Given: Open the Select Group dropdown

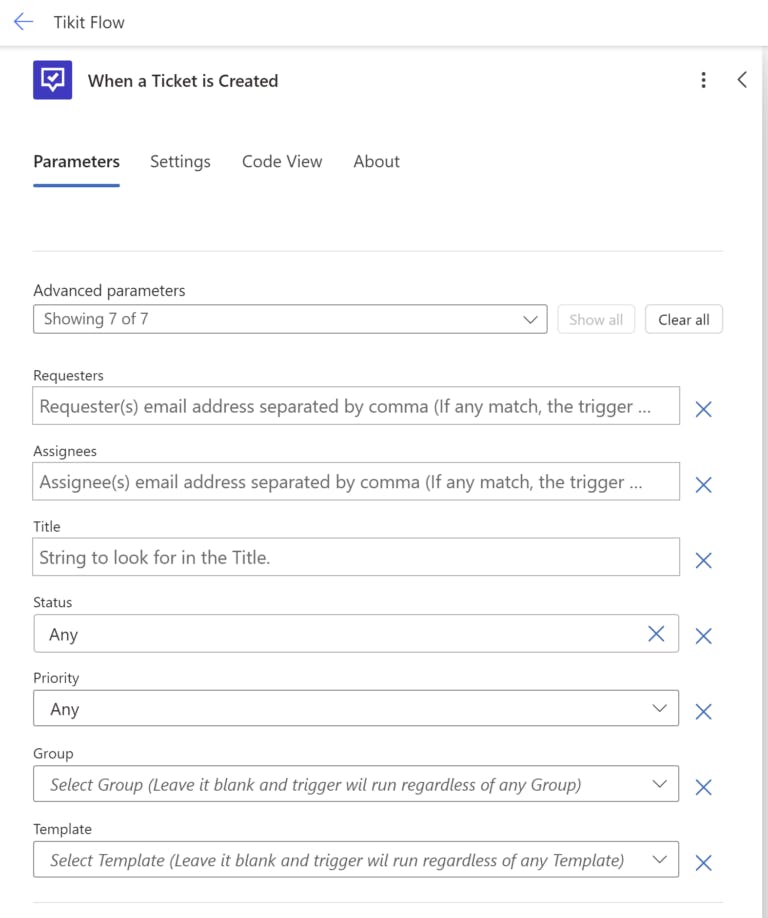Looking at the screenshot, I should 355,784.
